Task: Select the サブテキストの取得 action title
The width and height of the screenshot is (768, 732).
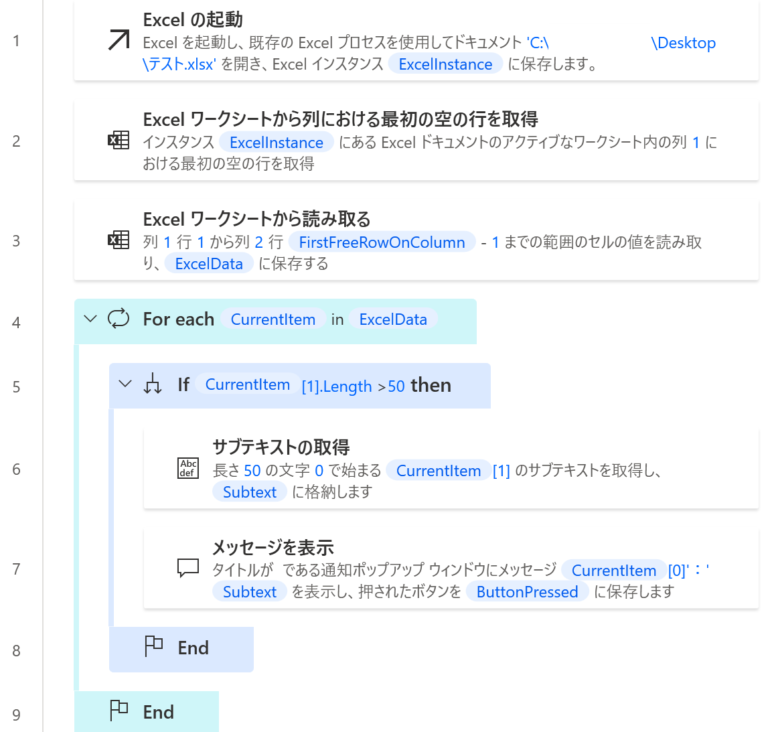Action: pyautogui.click(x=279, y=447)
